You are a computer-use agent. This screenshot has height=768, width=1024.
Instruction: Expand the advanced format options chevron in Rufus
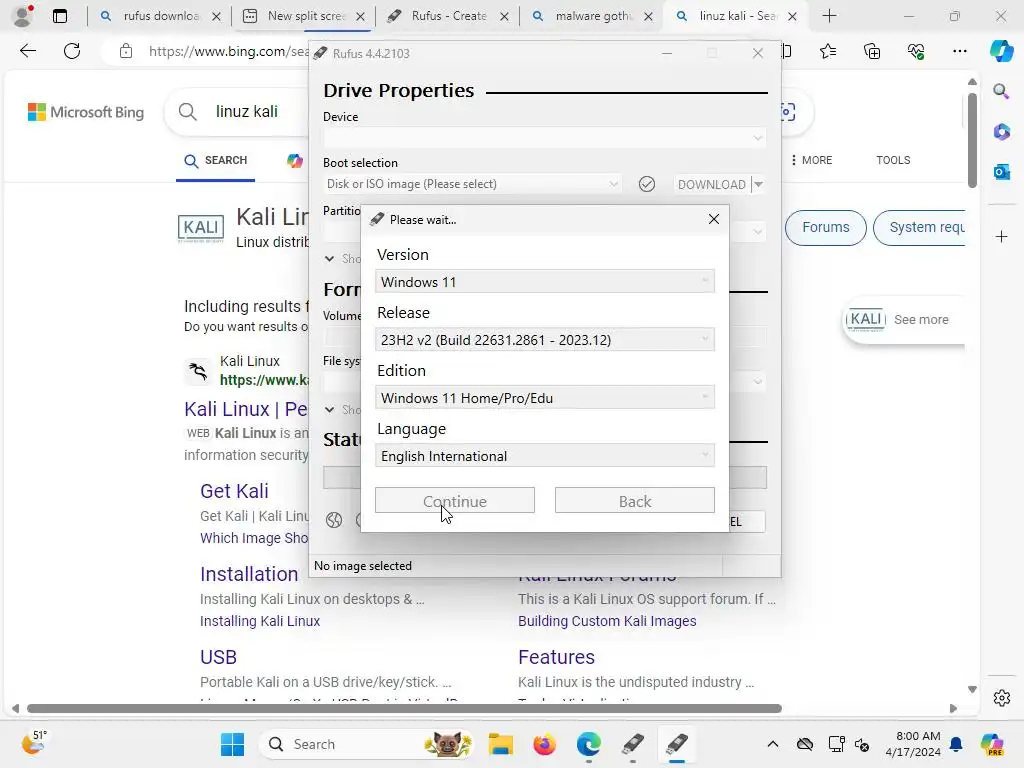329,409
